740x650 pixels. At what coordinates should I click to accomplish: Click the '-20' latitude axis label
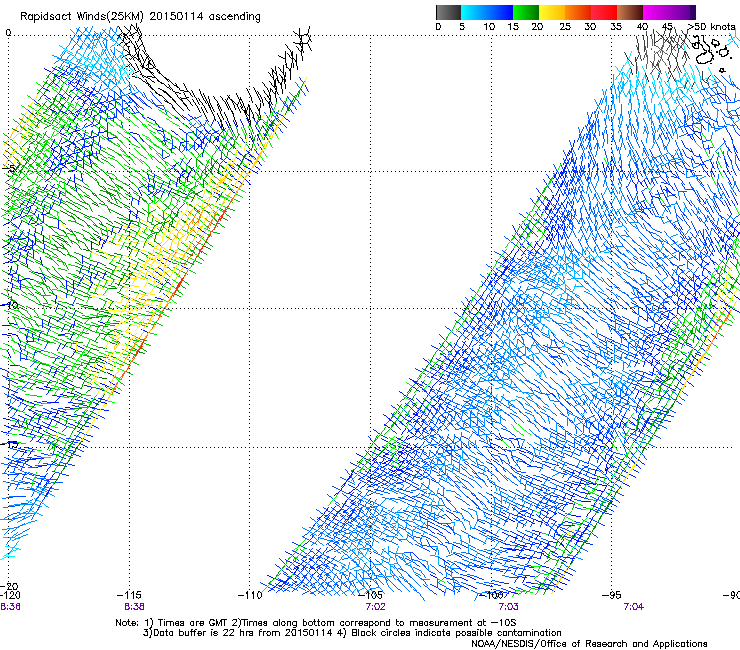click(9, 586)
